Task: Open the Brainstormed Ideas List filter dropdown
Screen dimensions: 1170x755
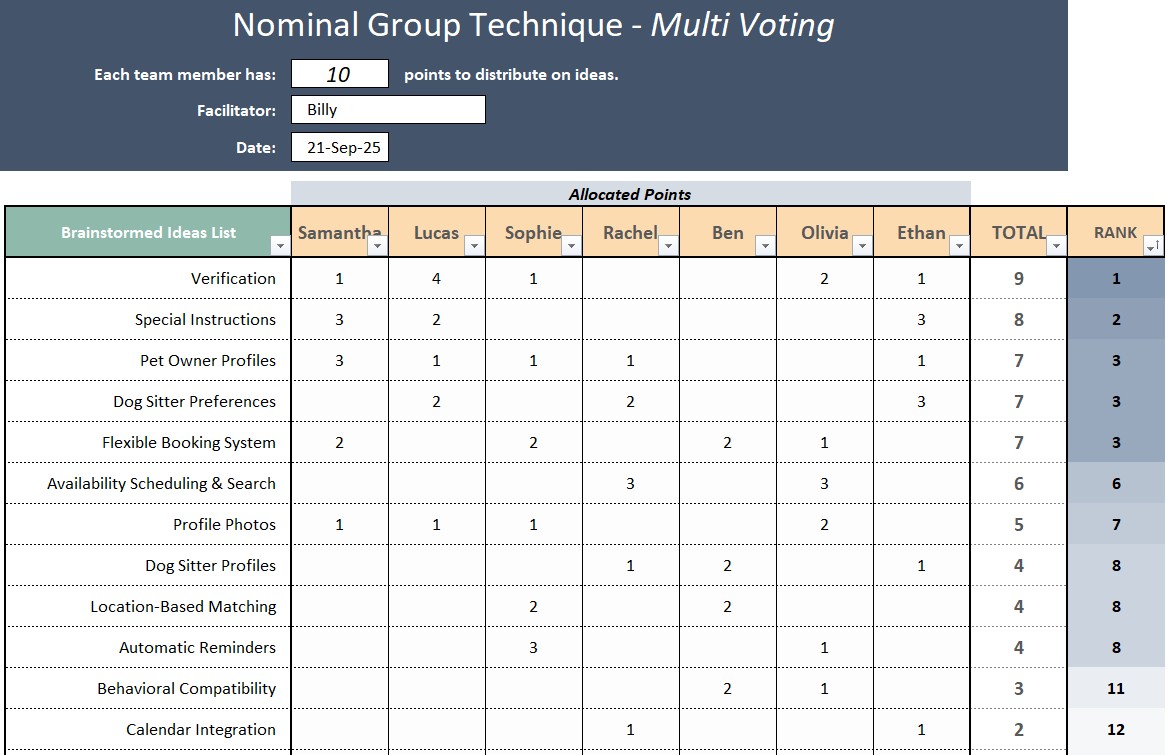Action: point(279,246)
